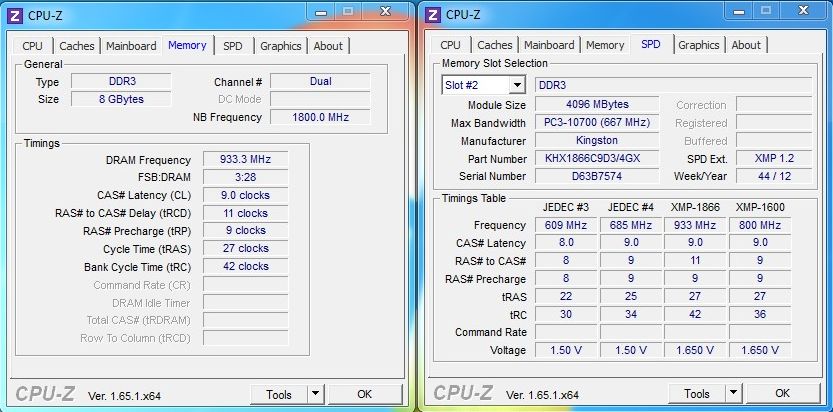833x412 pixels.
Task: Minimize the CPU-Z window showing Memory timings
Action: 321,11
